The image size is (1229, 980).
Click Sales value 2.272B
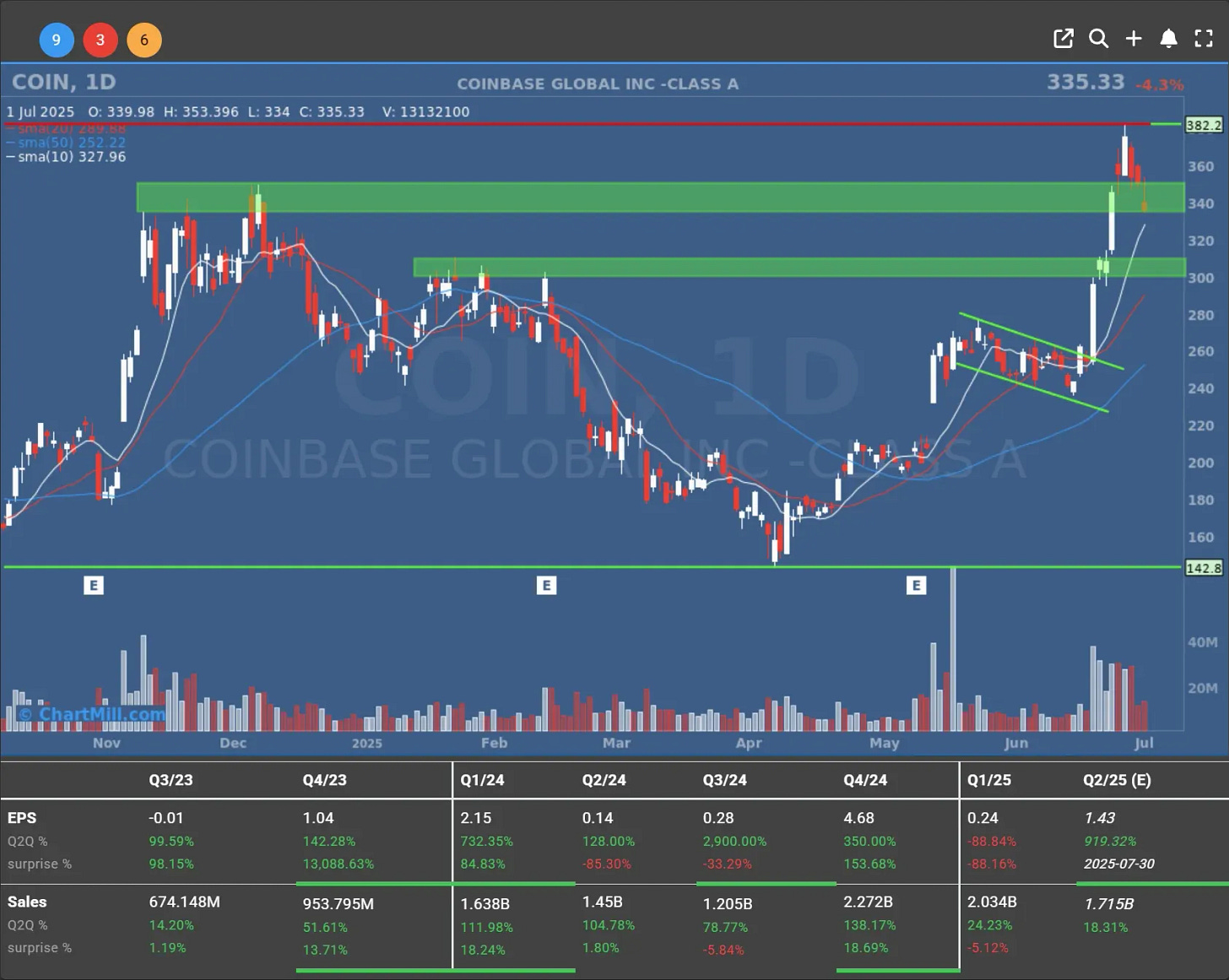(x=868, y=902)
